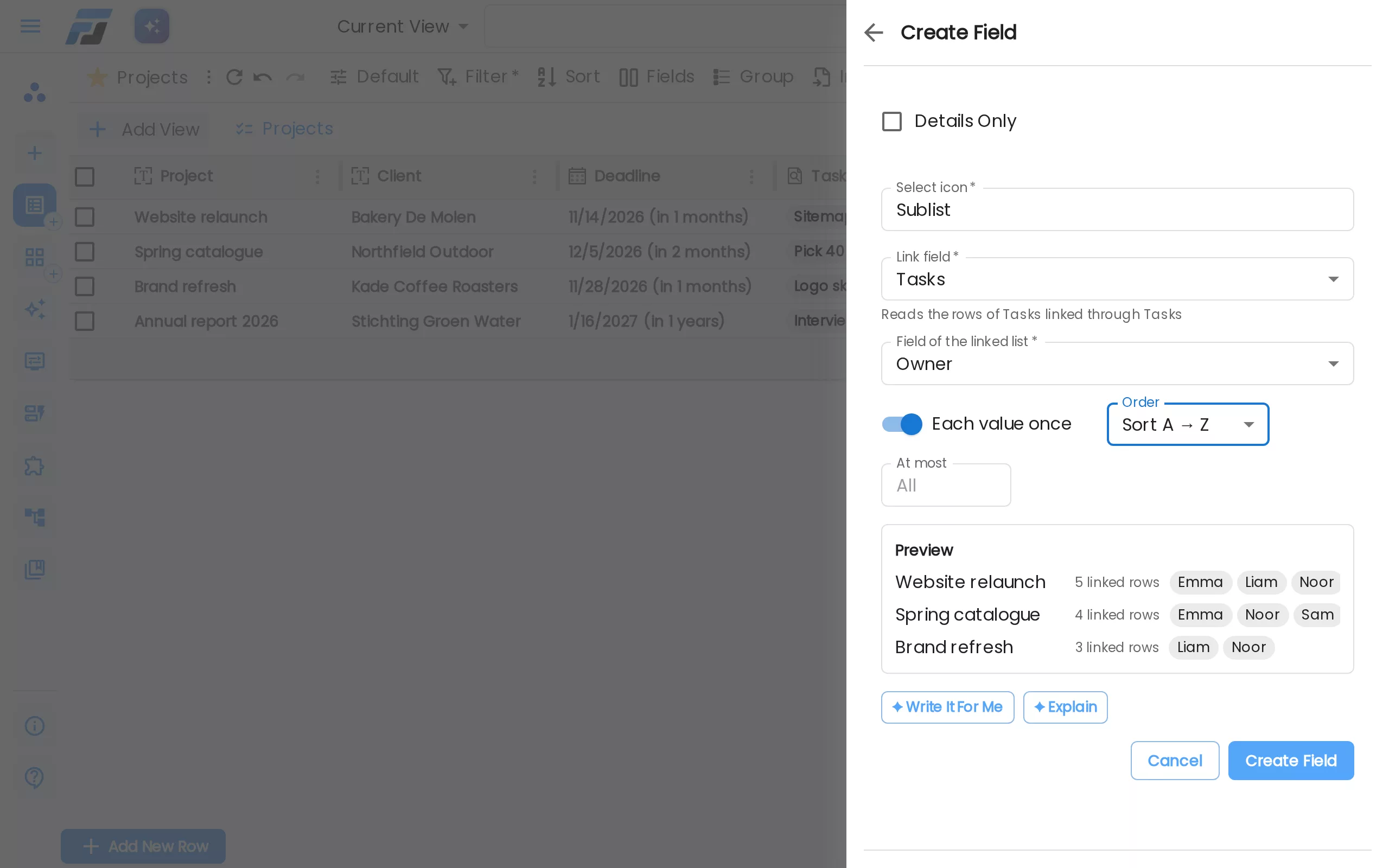
Task: Open the grid dashboard icon in sidebar
Action: pos(34,257)
